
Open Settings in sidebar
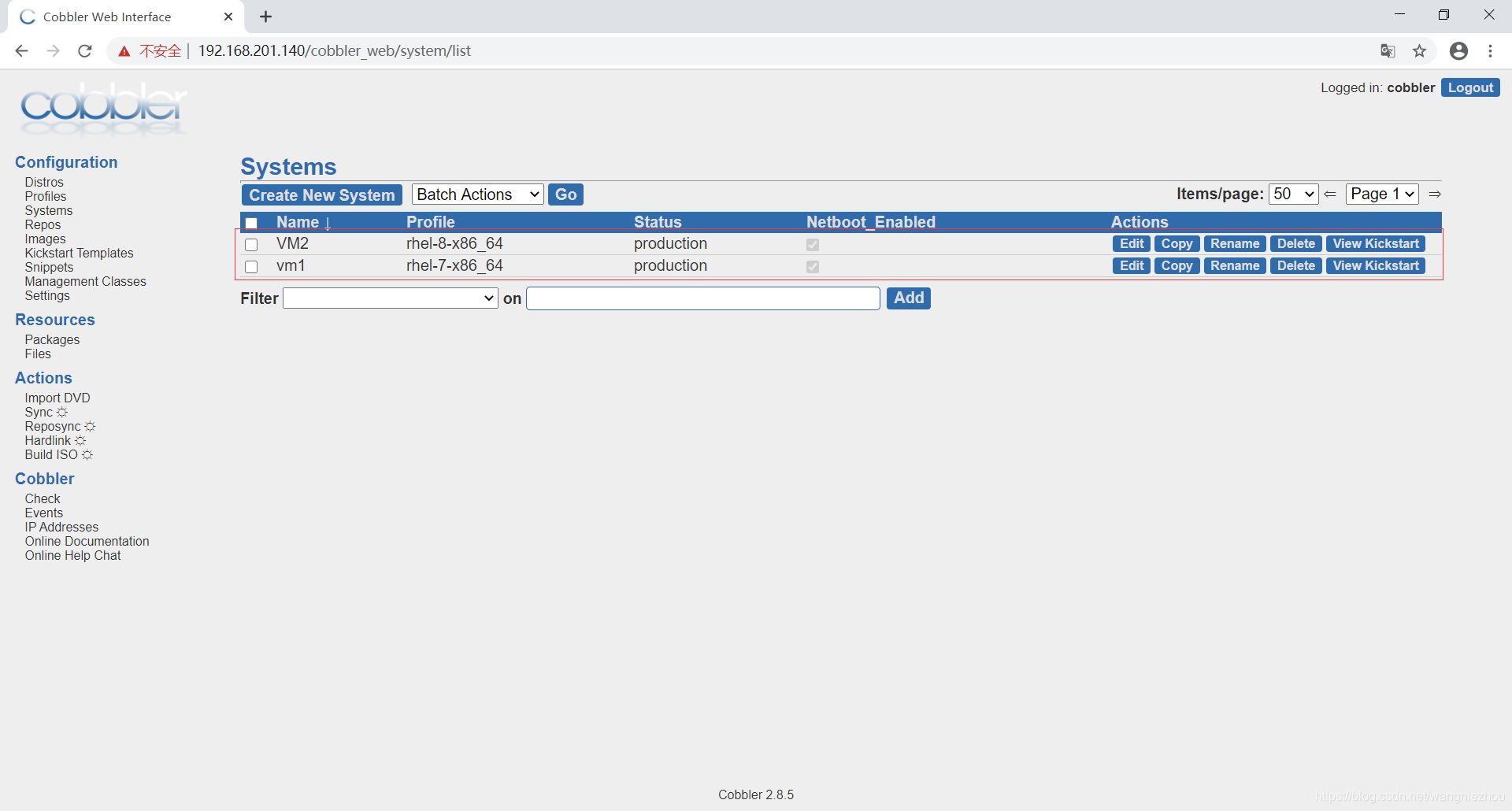tap(47, 295)
